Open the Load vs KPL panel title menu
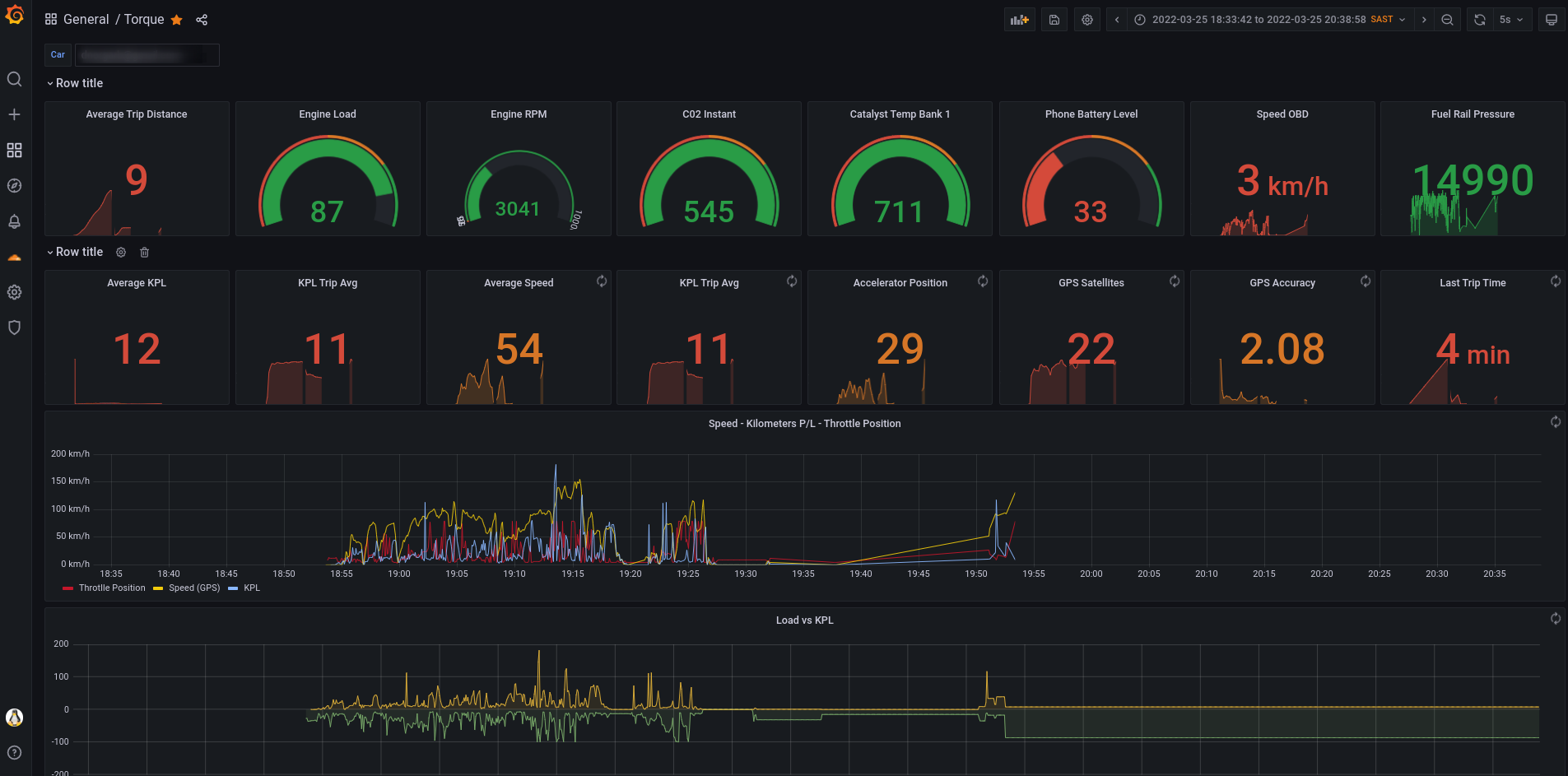 pos(804,620)
